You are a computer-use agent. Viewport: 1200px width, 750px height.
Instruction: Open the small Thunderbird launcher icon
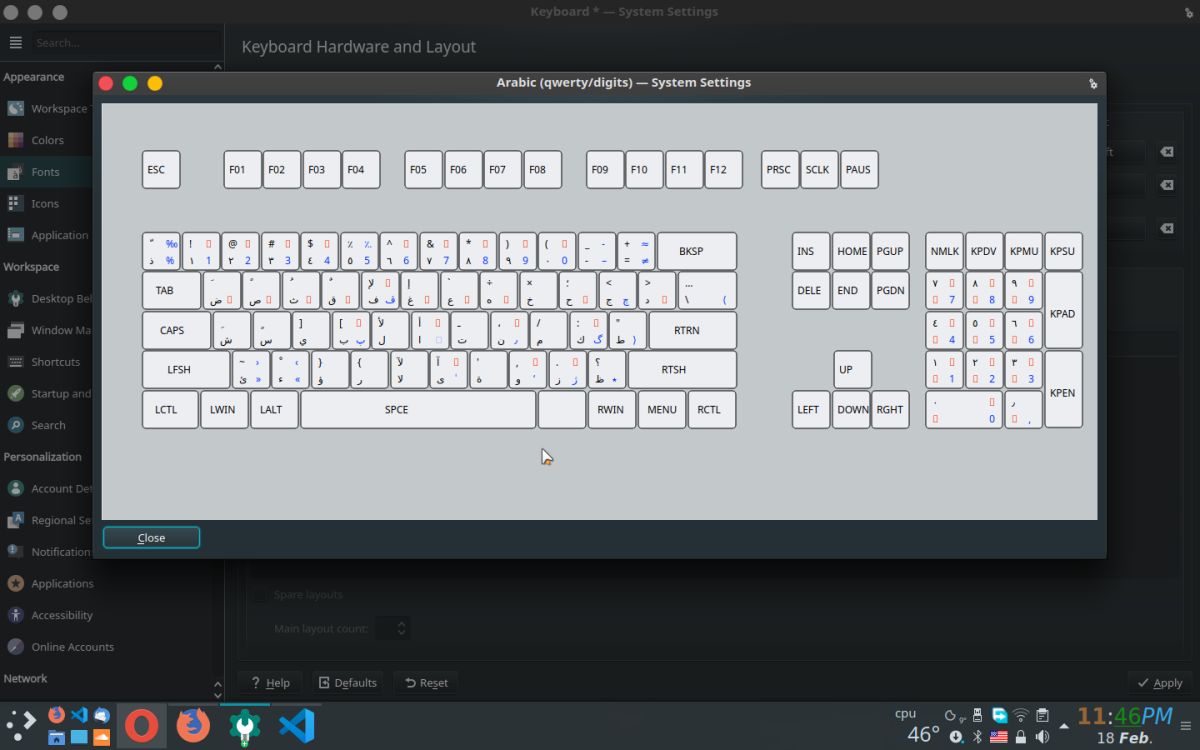pos(101,714)
